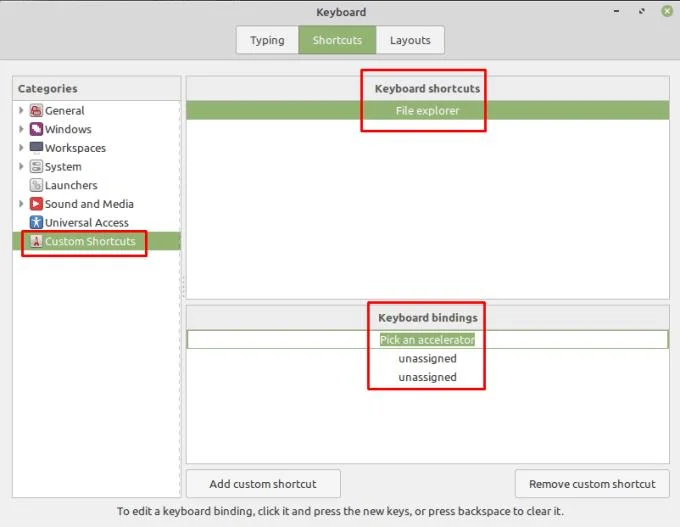Close the Keyboard window
The width and height of the screenshot is (680, 527).
(667, 11)
